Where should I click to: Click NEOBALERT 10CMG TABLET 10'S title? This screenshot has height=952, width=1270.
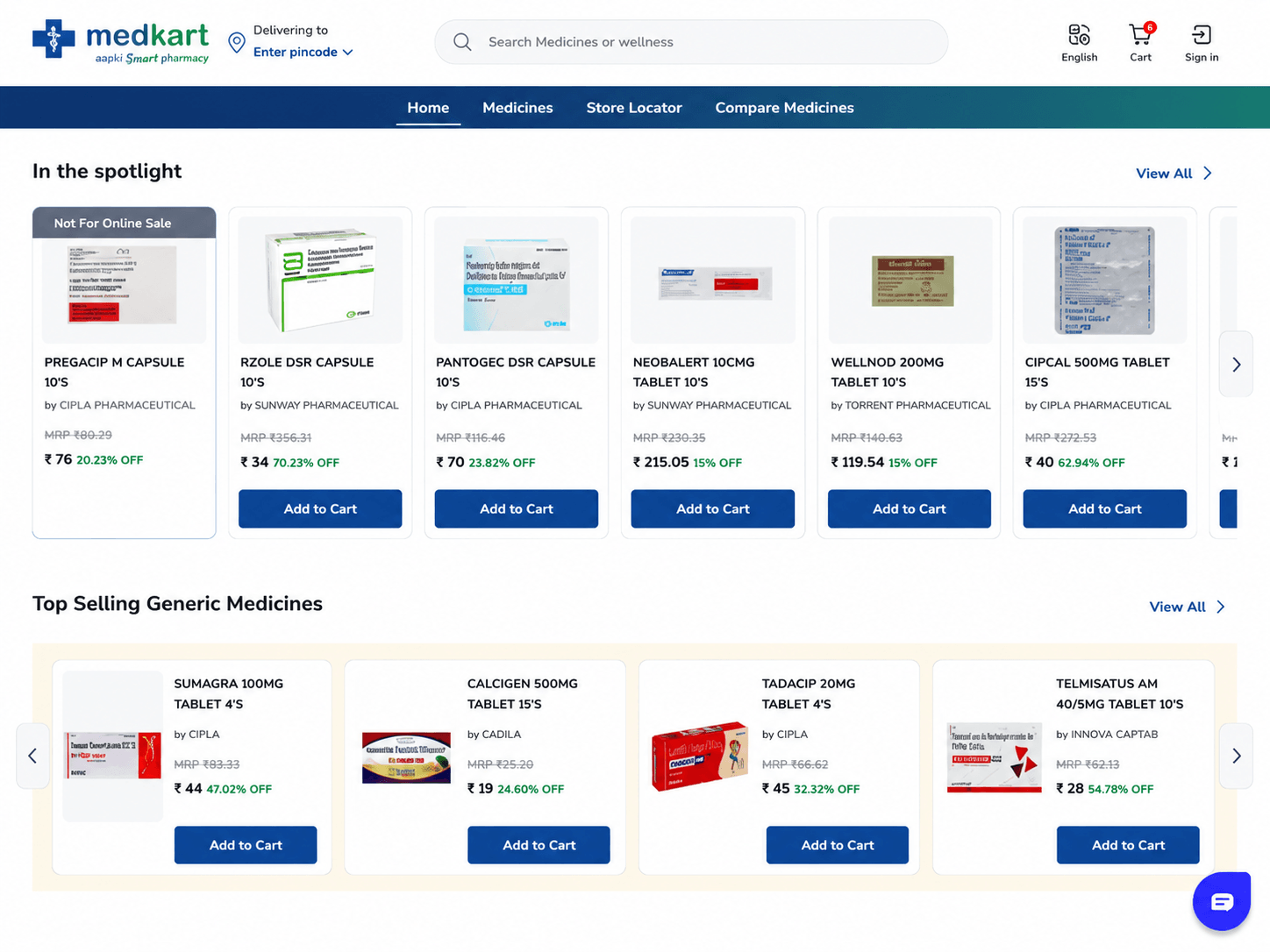[x=694, y=372]
